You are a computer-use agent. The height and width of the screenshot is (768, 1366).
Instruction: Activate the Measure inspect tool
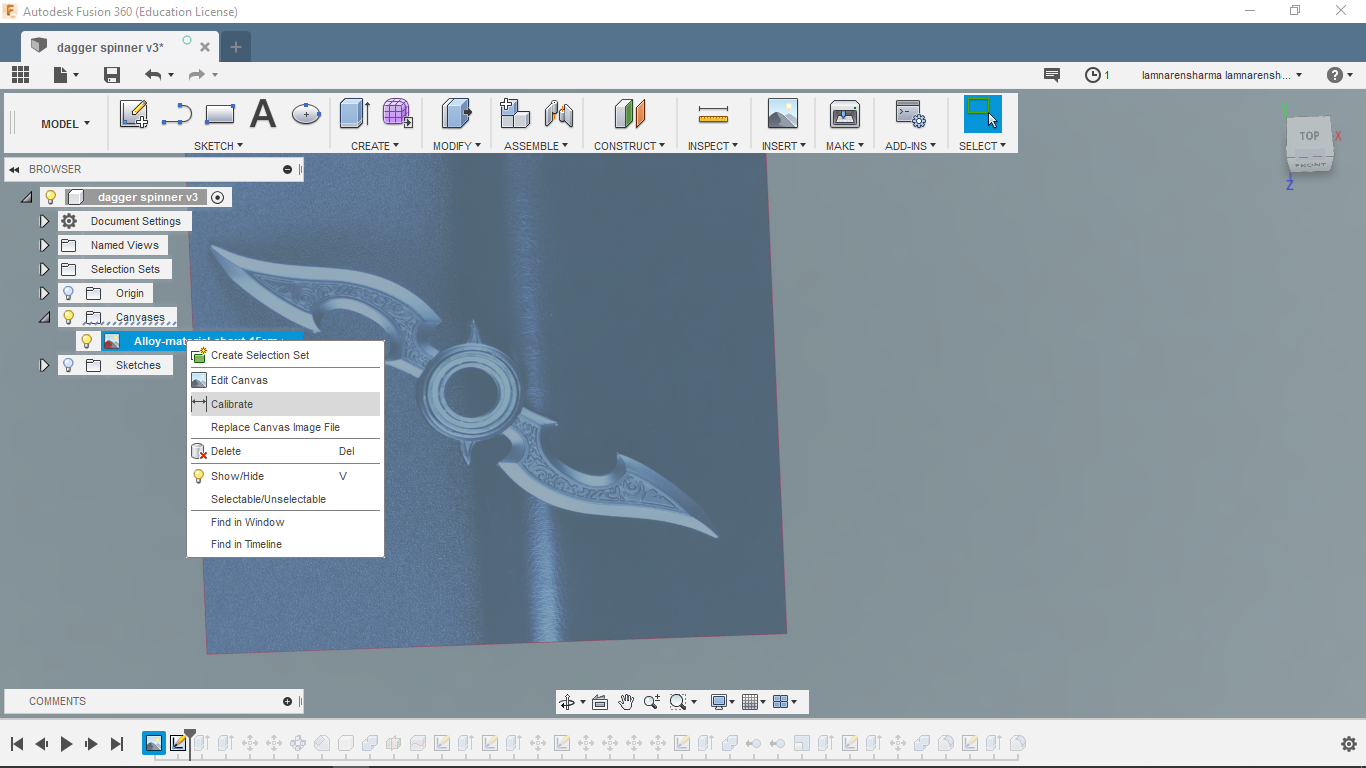click(713, 114)
